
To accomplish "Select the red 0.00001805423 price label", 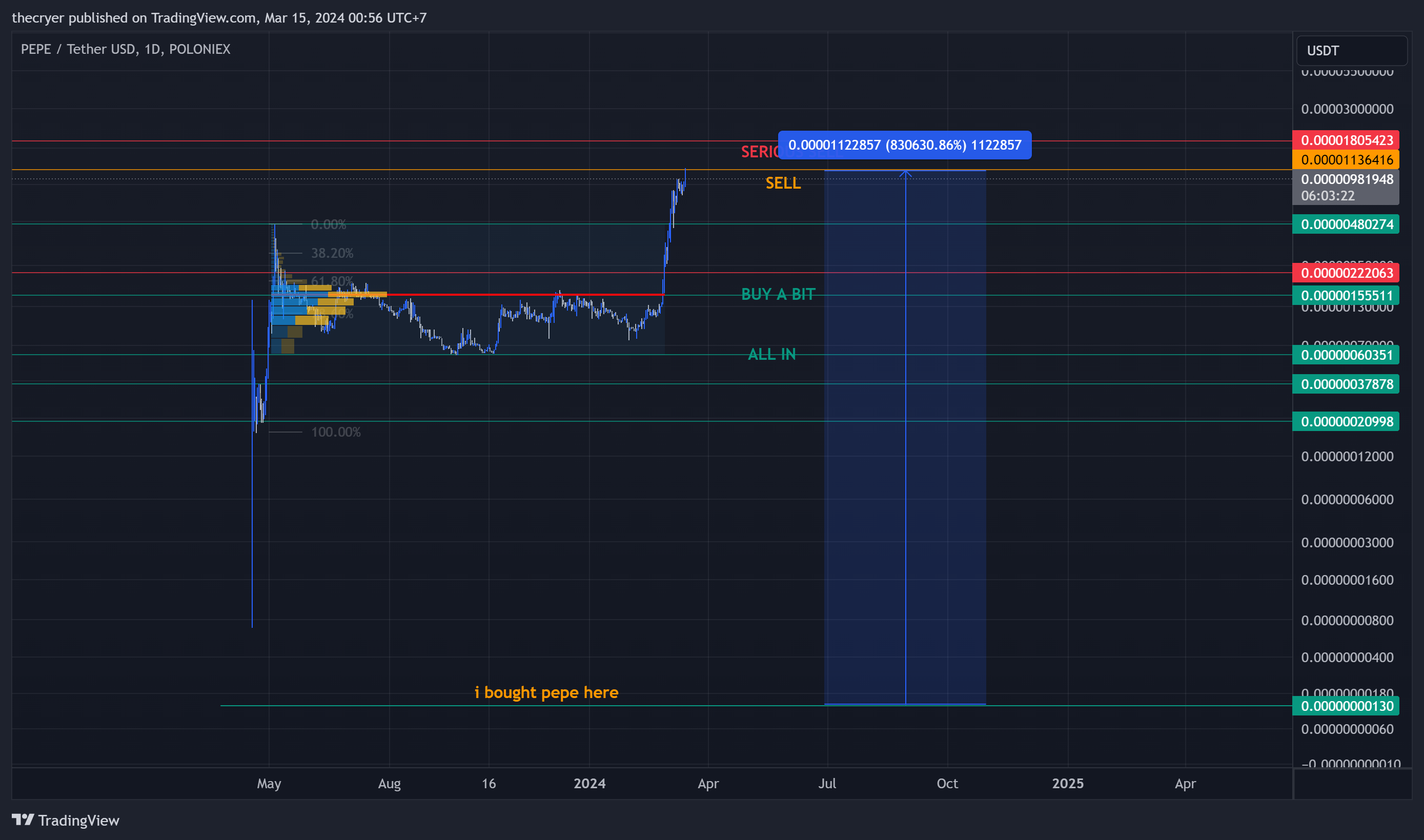I will point(1346,140).
